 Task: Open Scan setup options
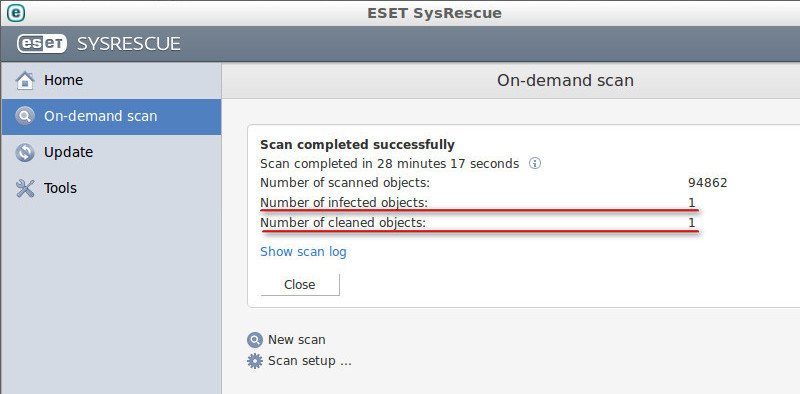click(310, 361)
